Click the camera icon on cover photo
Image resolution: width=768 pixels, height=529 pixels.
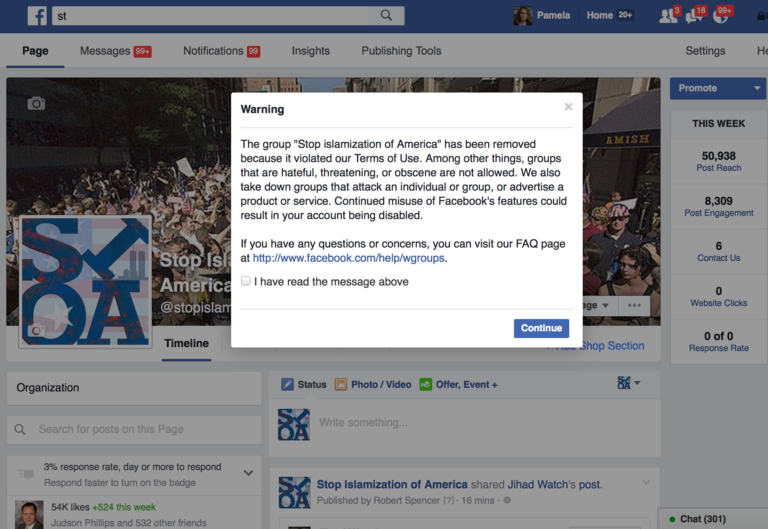(x=36, y=103)
